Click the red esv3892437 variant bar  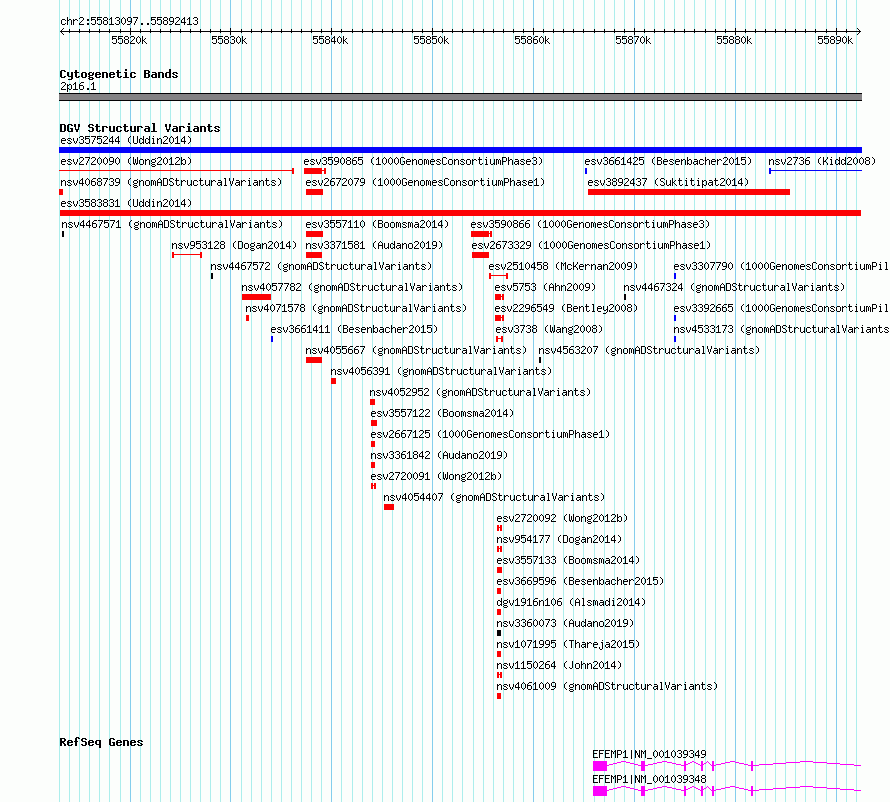click(689, 192)
